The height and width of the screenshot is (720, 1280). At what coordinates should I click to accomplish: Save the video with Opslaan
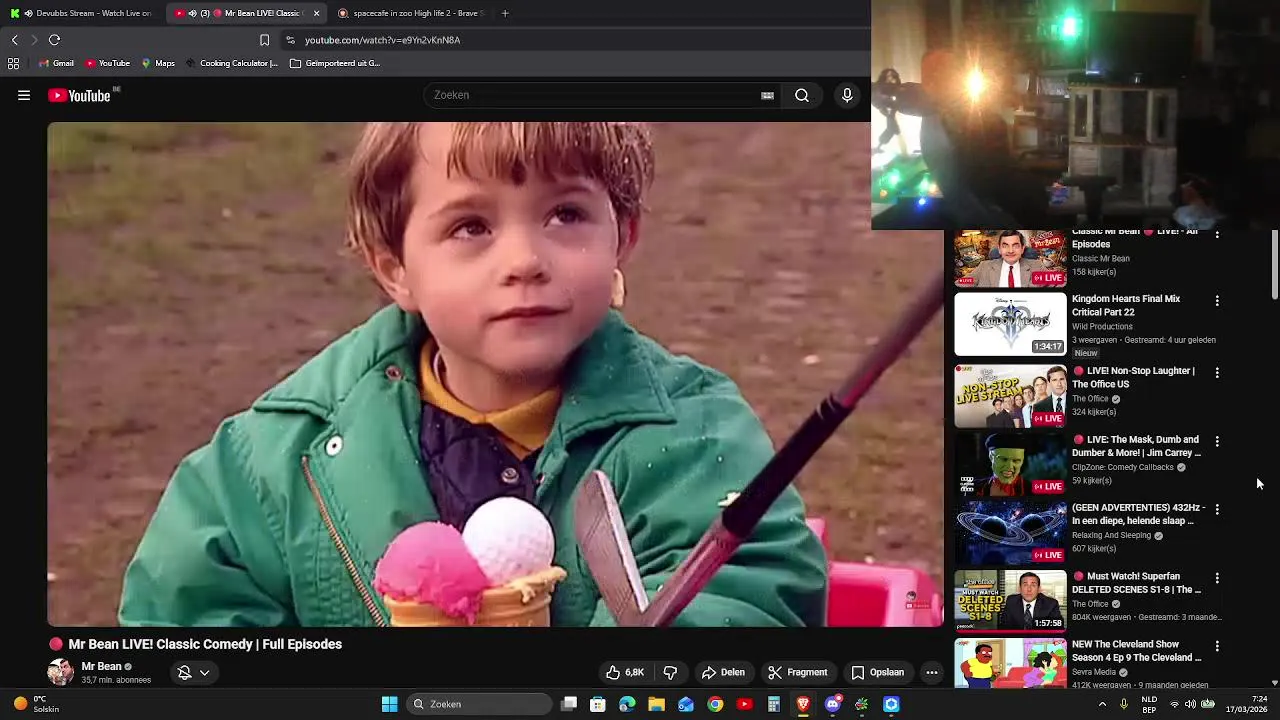coord(878,672)
